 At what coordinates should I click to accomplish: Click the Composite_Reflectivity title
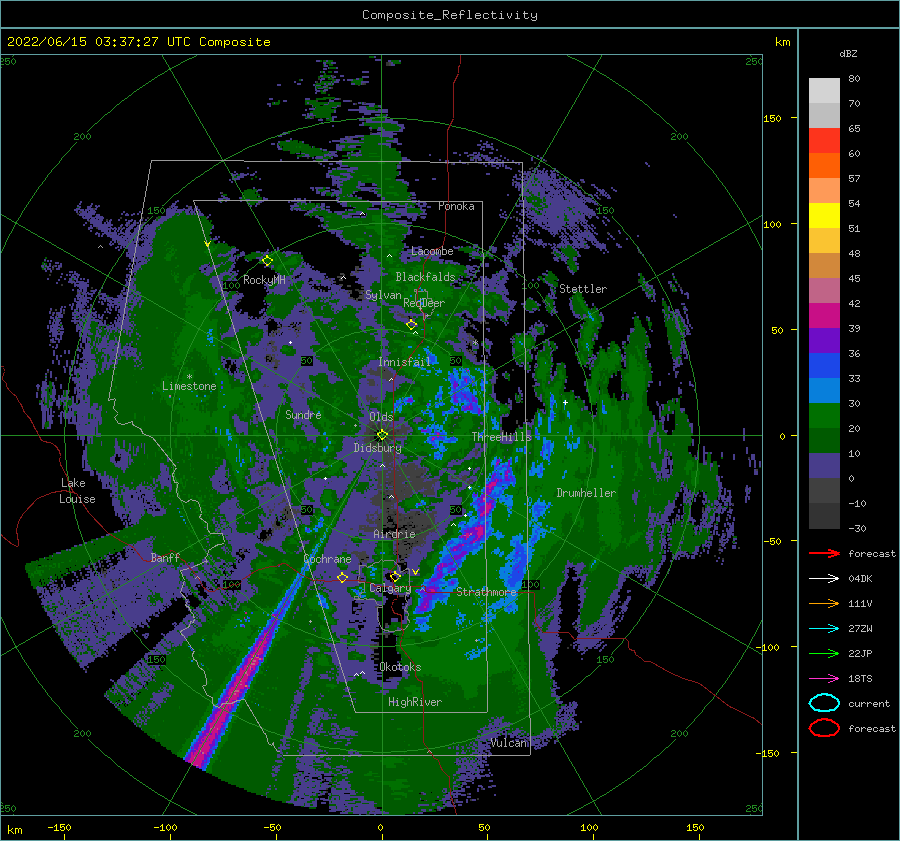(449, 15)
